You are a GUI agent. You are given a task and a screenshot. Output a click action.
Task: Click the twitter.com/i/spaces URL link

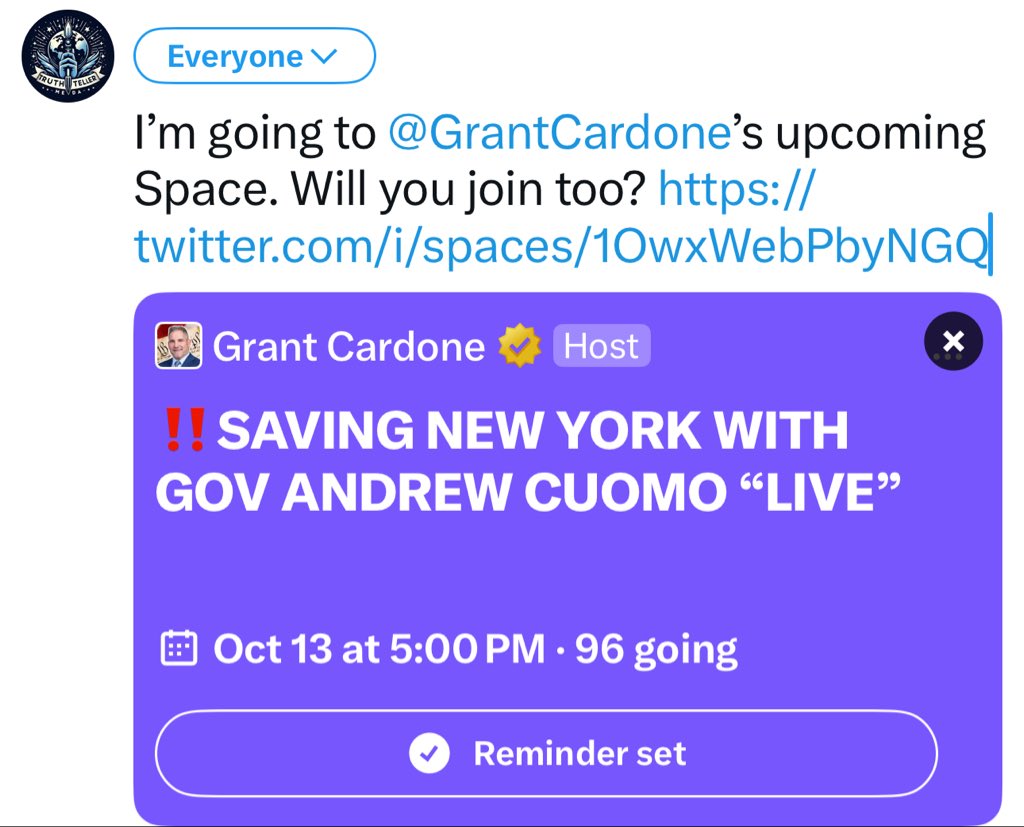click(560, 246)
